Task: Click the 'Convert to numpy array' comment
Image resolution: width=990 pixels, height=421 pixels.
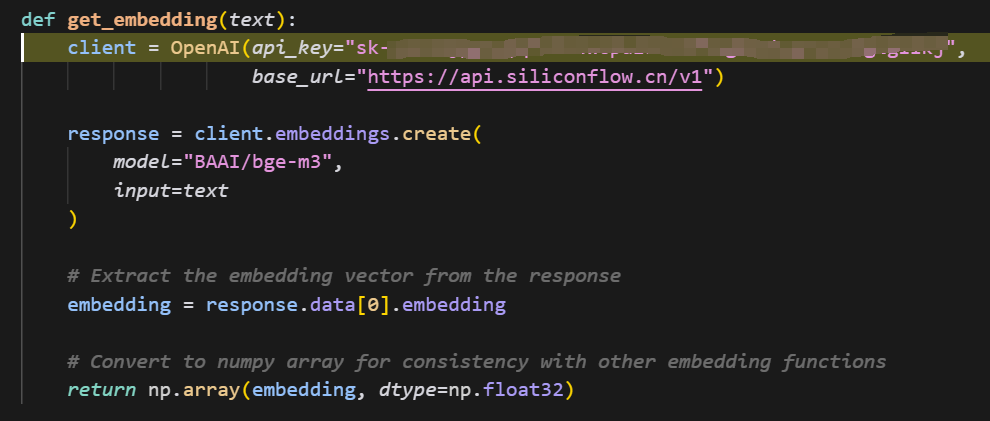Action: 477,362
